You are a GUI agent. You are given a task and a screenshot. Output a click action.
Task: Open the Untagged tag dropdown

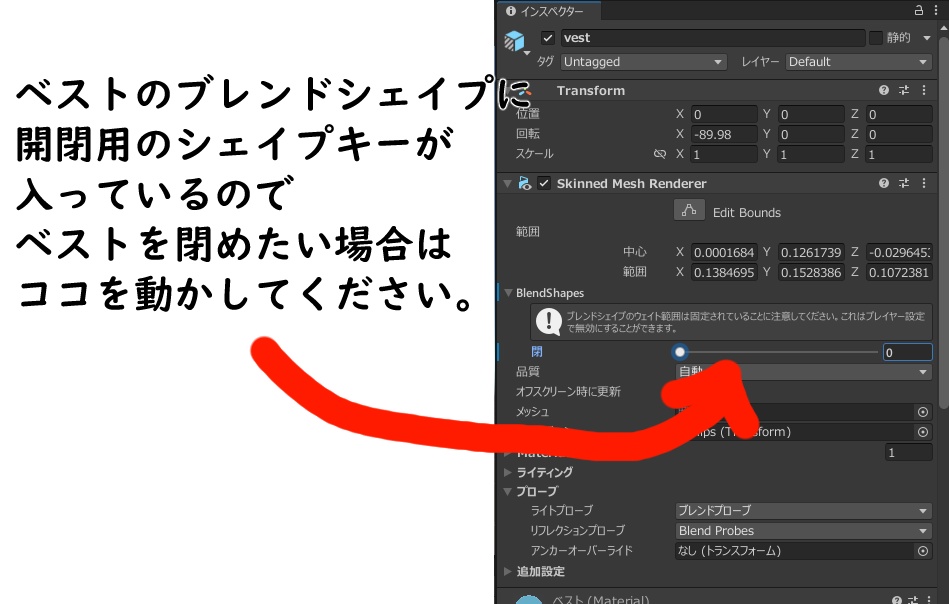[643, 62]
